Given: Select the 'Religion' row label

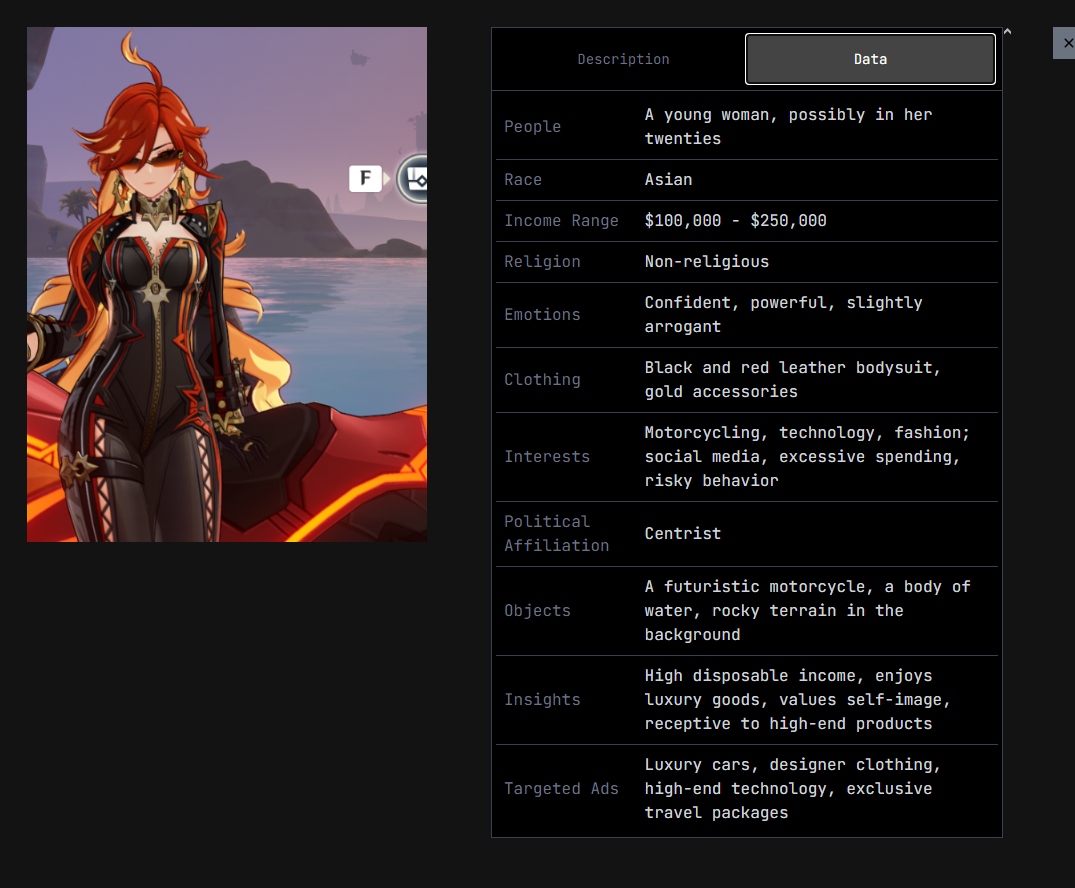Looking at the screenshot, I should point(542,262).
